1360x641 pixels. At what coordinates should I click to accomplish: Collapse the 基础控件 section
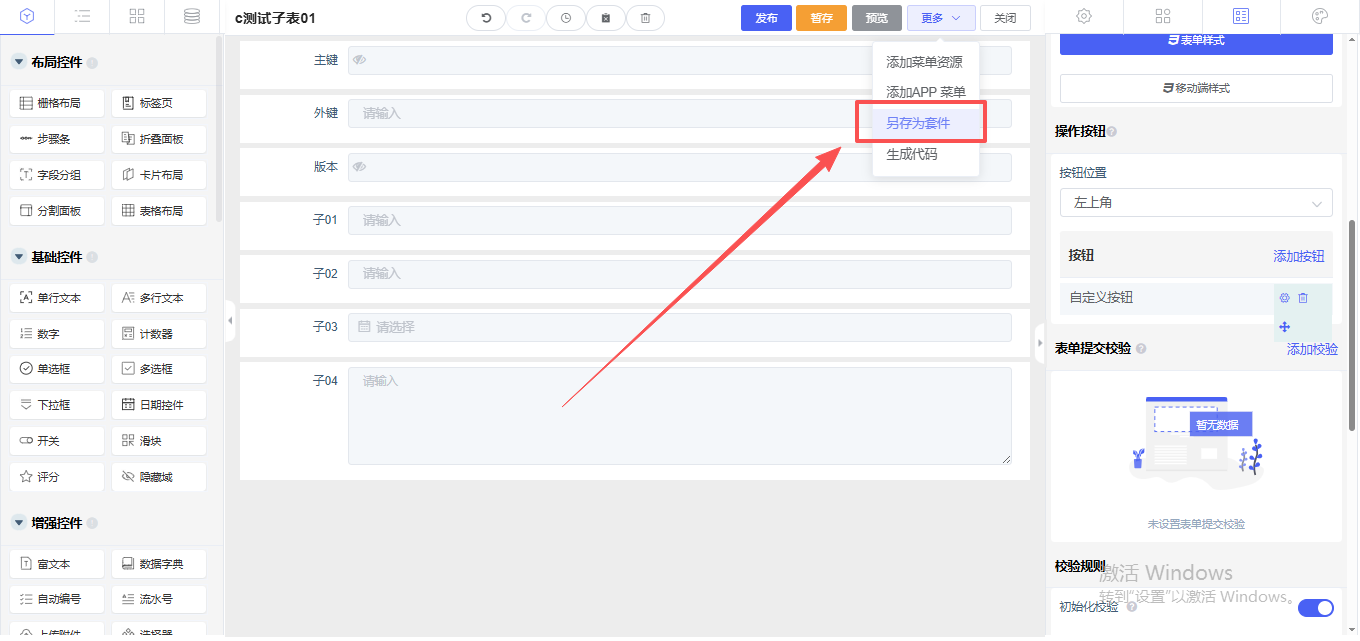tap(18, 257)
